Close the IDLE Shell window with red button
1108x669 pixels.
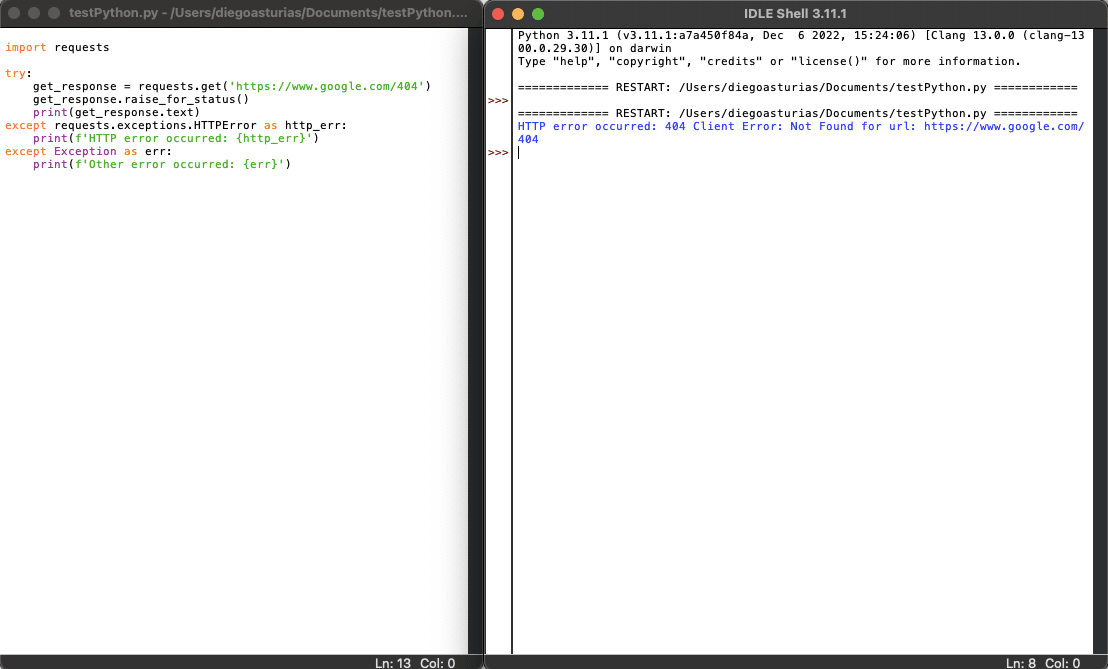coord(497,14)
